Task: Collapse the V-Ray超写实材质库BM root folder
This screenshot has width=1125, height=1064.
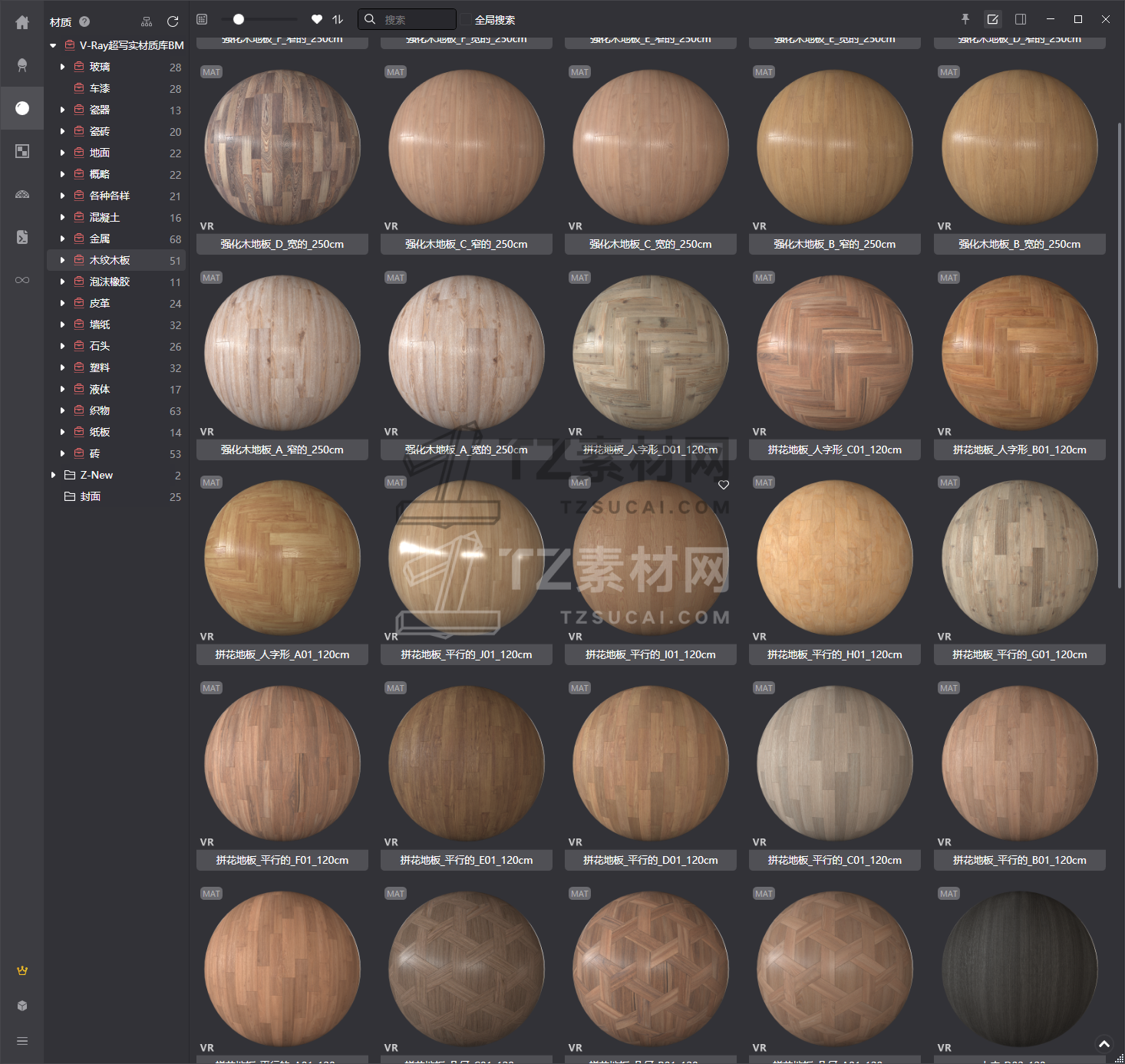Action: pyautogui.click(x=53, y=46)
